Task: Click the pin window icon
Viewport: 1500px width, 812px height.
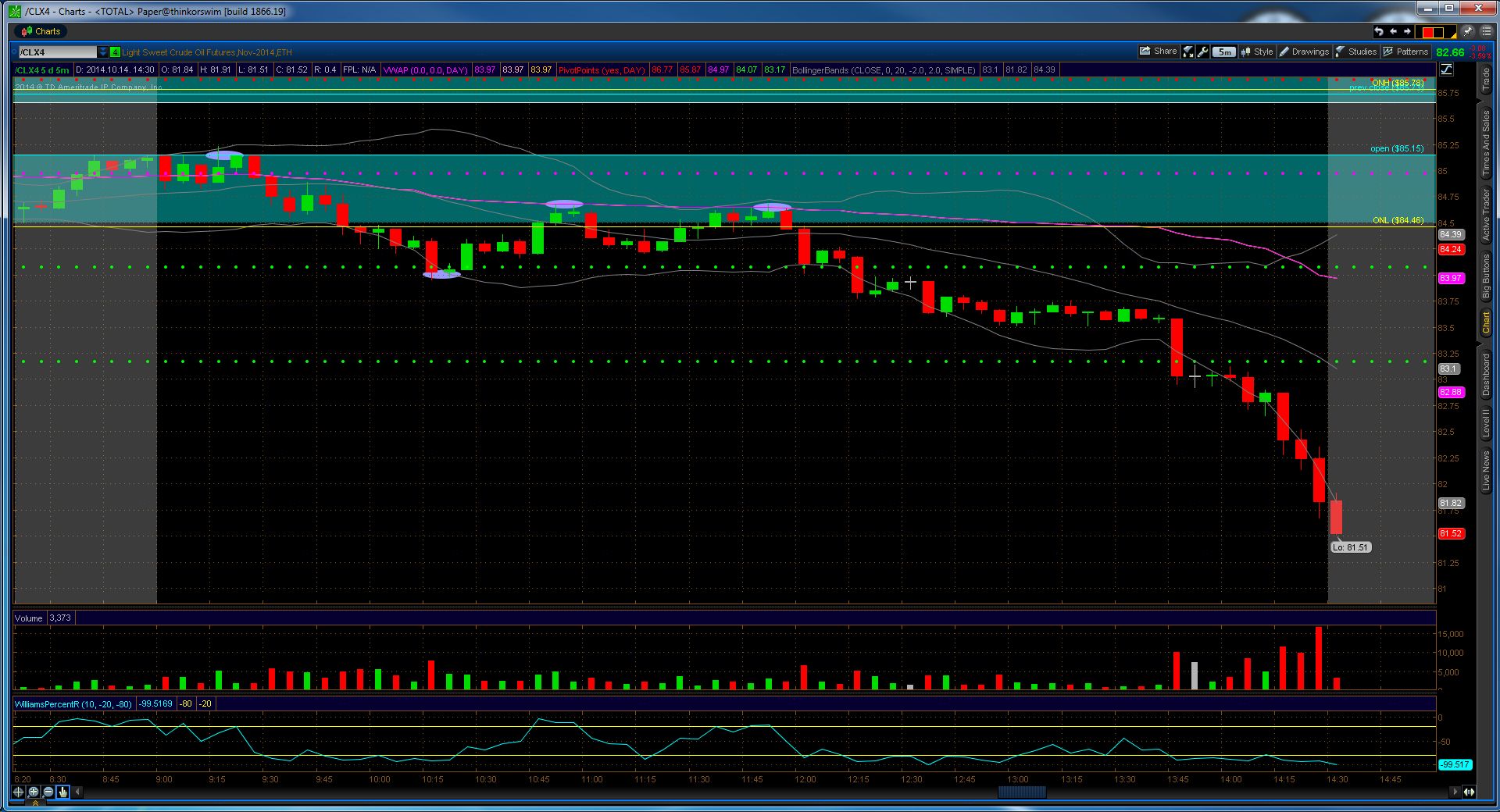Action: point(1467,31)
